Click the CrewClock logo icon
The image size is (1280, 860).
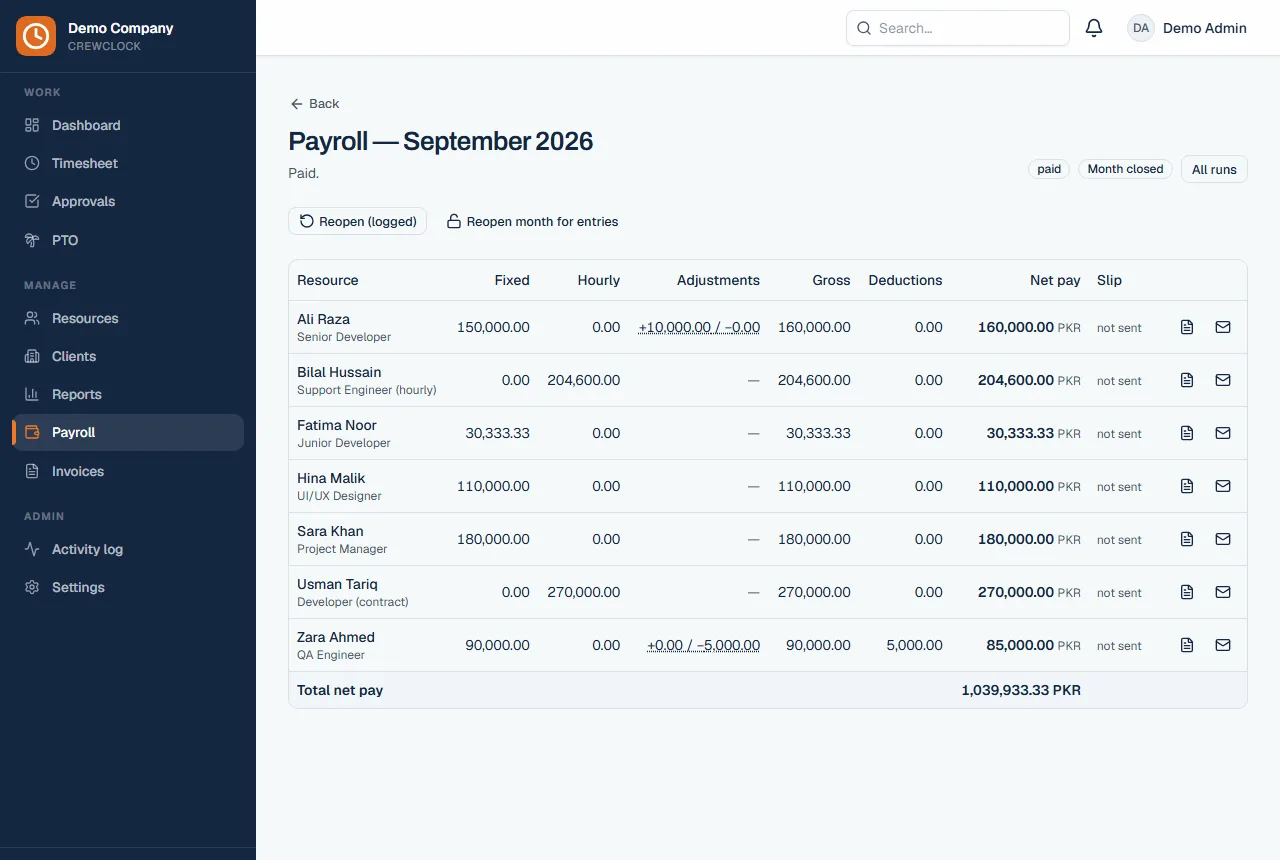point(36,36)
